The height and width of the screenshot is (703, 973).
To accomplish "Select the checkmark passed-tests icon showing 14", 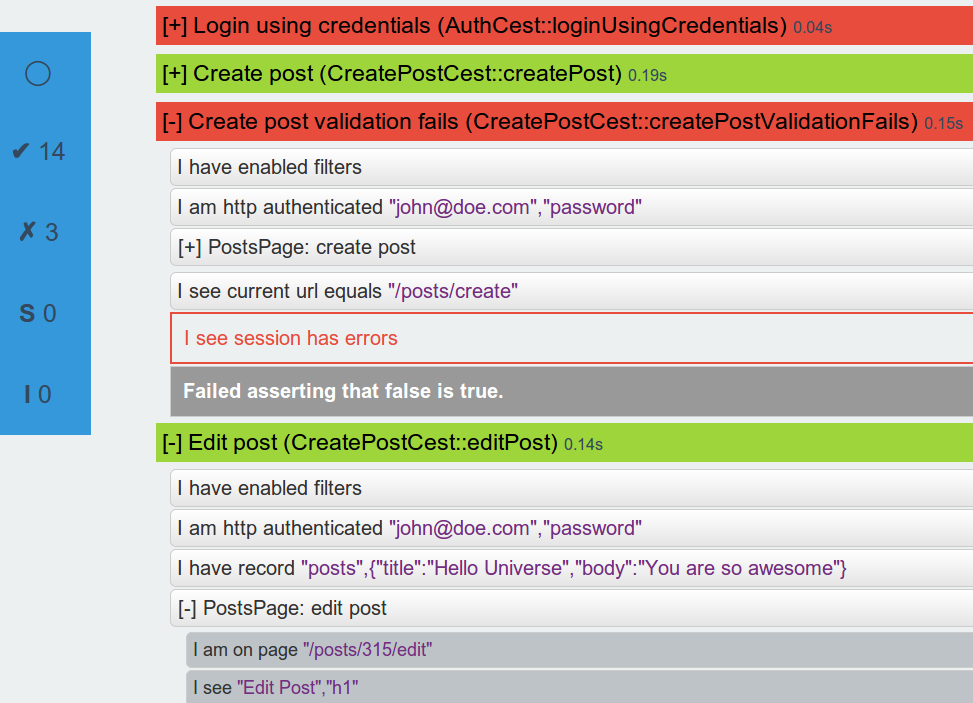I will point(36,151).
